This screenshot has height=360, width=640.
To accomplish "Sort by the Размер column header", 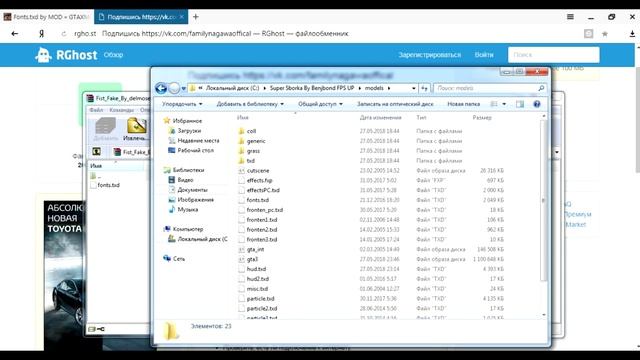I will pyautogui.click(x=482, y=118).
